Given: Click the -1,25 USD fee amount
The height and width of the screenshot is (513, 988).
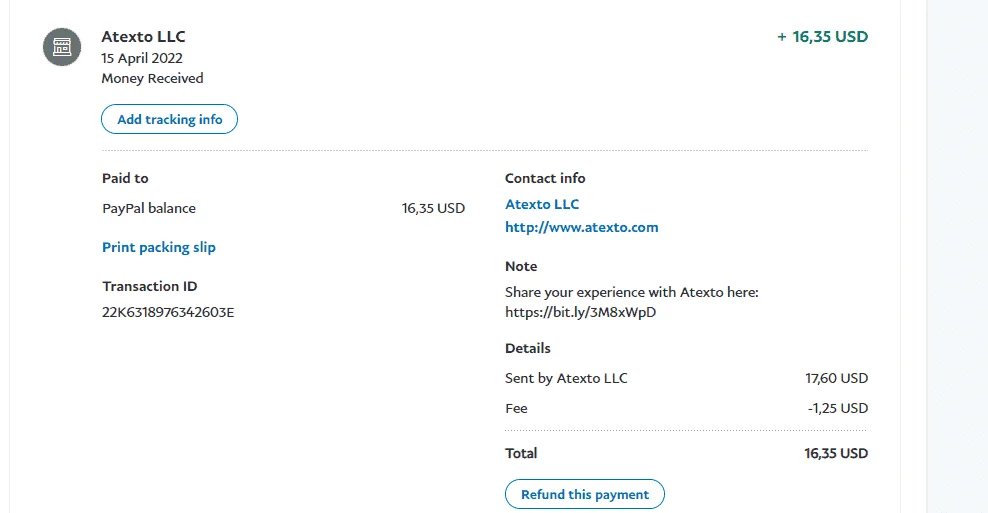Looking at the screenshot, I should pyautogui.click(x=838, y=408).
